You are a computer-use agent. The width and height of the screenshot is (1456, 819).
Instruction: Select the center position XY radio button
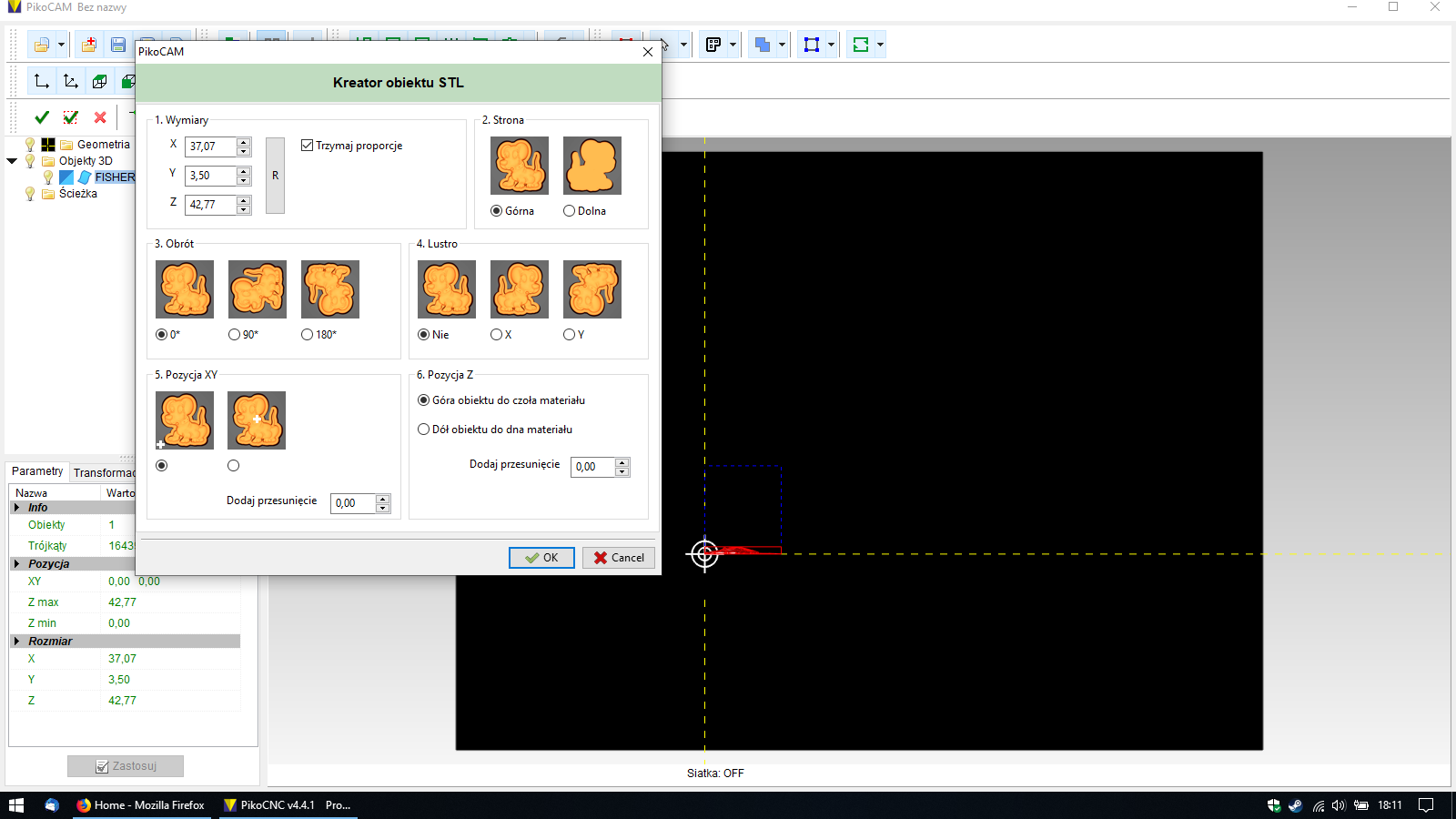coord(234,466)
